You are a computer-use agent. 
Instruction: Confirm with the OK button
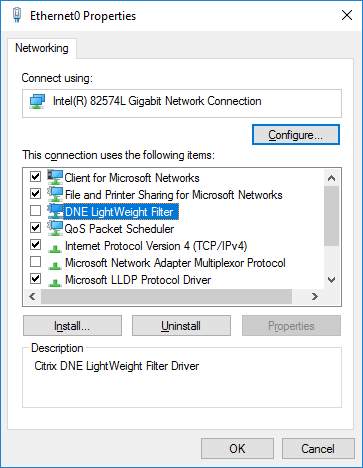pyautogui.click(x=237, y=449)
